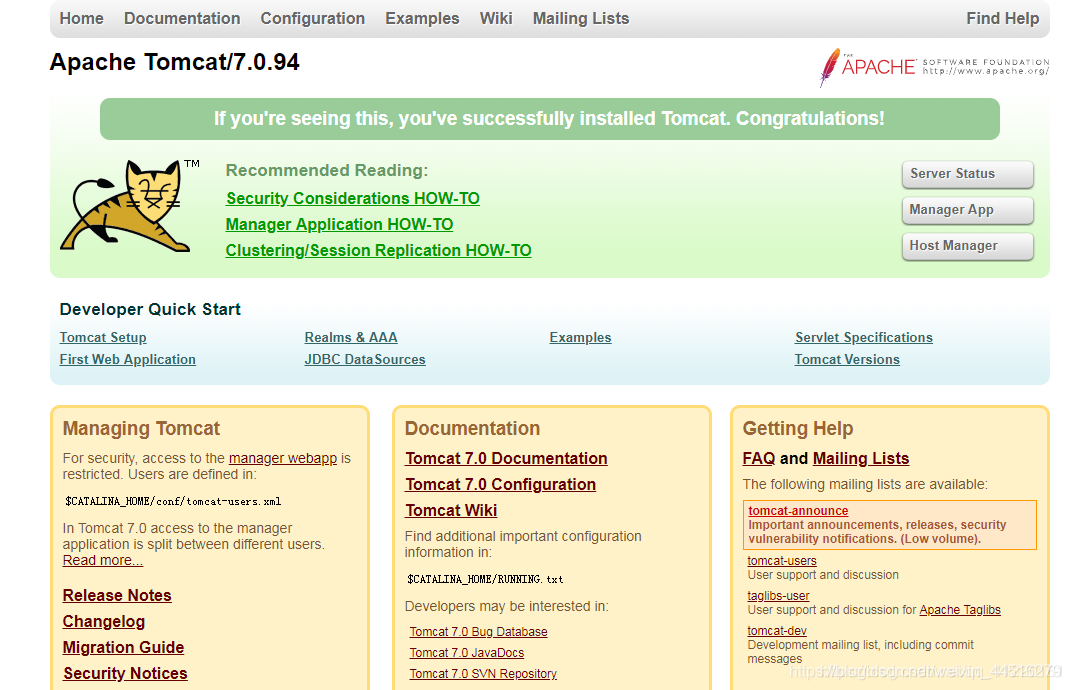Open Tomcat 7.0 Bug Database link
The height and width of the screenshot is (690, 1071).
coord(478,632)
